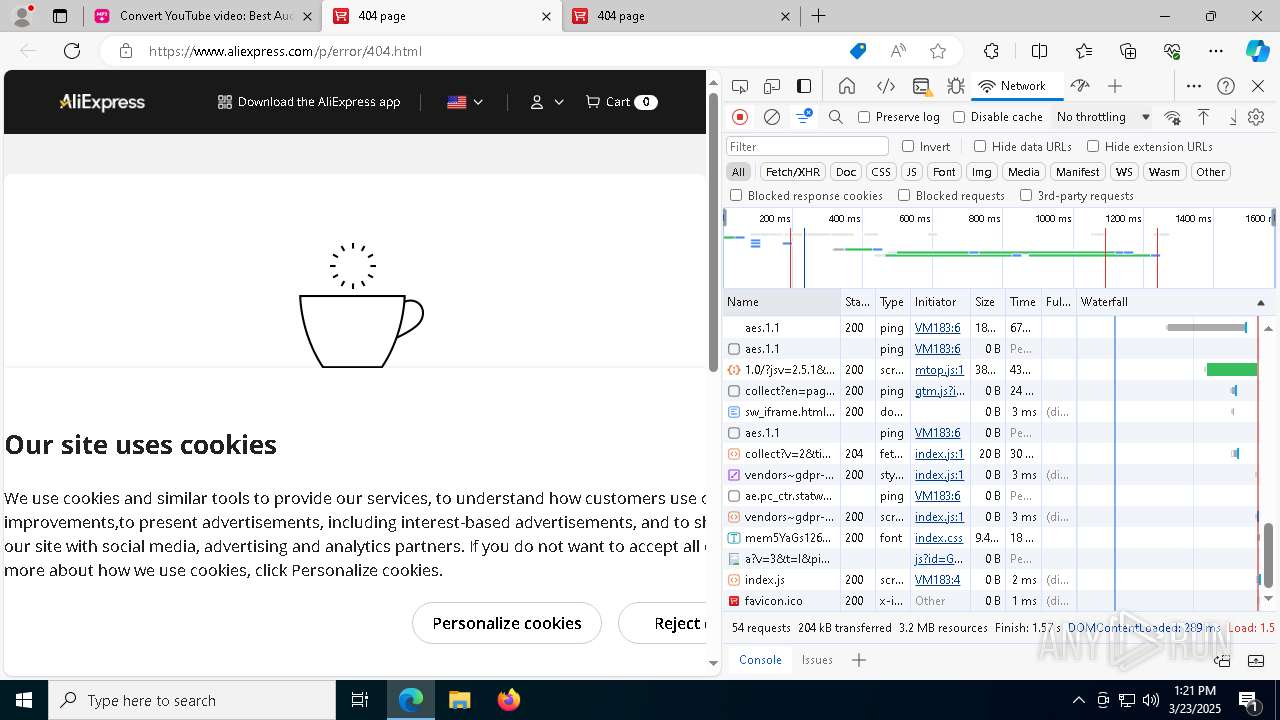Open DevTools Welcome home tab
Viewport: 1280px width, 720px height.
[x=847, y=86]
